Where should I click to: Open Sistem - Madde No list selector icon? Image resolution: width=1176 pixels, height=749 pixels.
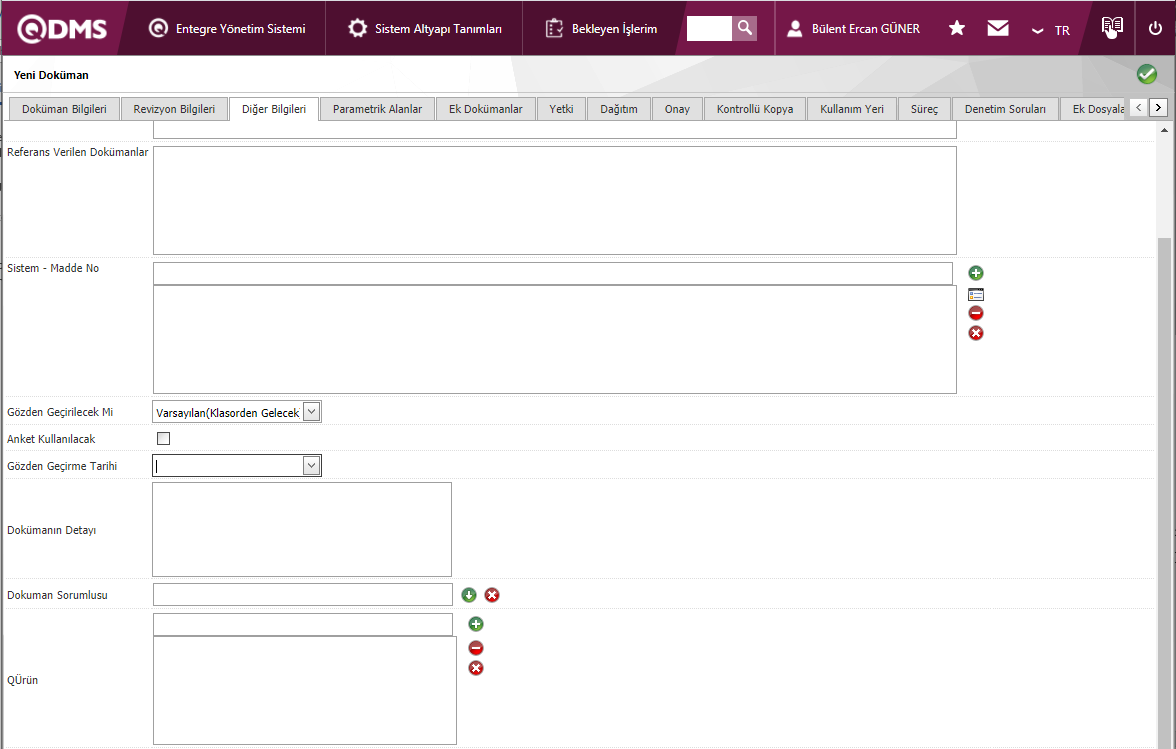(976, 295)
